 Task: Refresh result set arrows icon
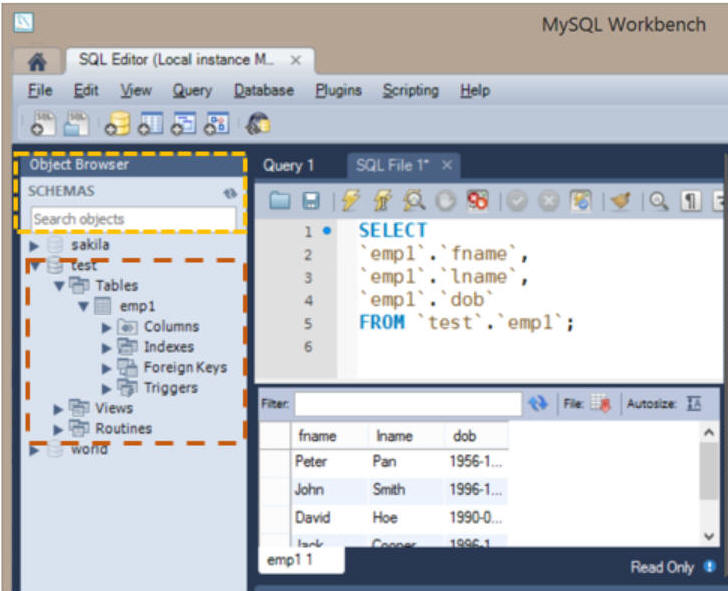click(x=539, y=403)
